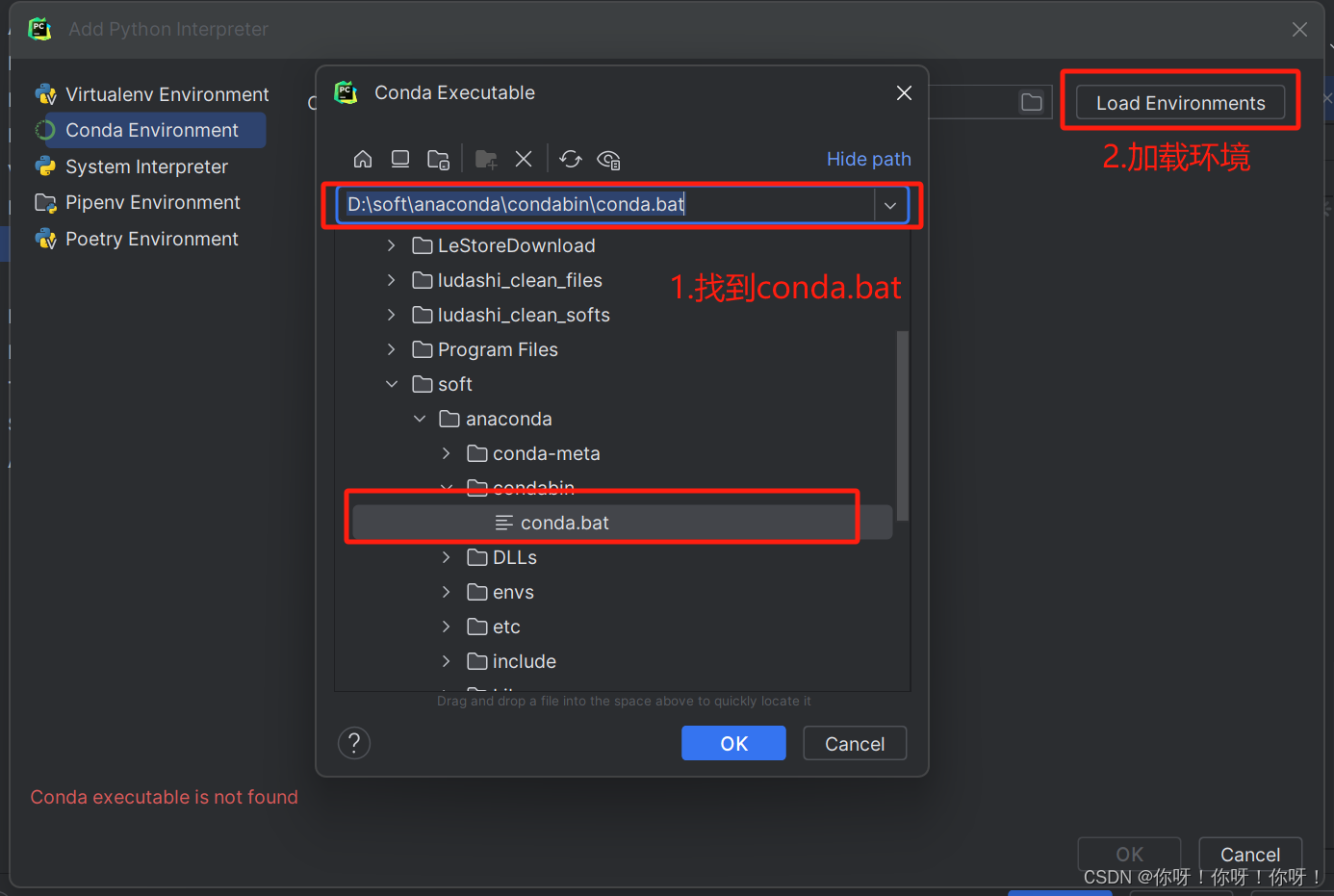Click help question mark button
Screen dimensions: 1334x896
pyautogui.click(x=354, y=743)
